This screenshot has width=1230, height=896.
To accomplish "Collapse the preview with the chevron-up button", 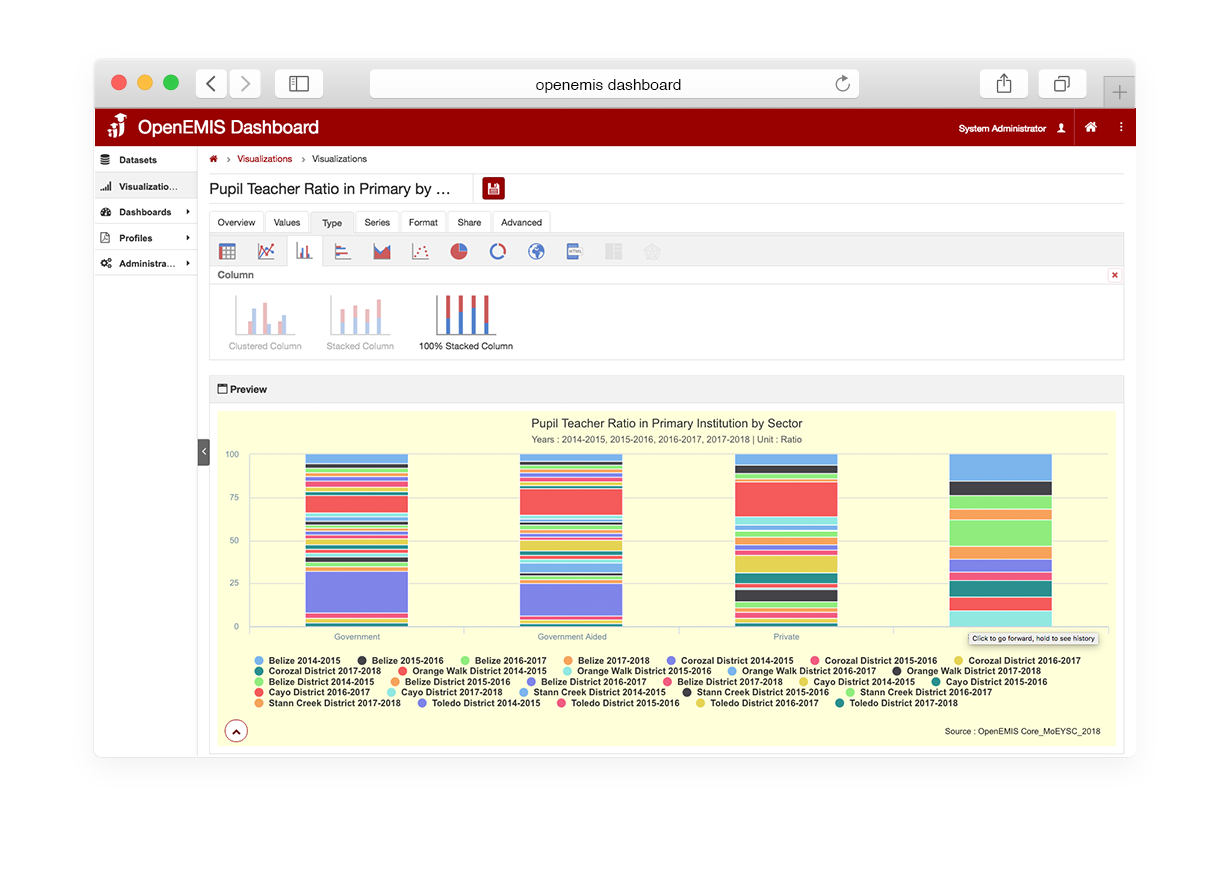I will (236, 731).
